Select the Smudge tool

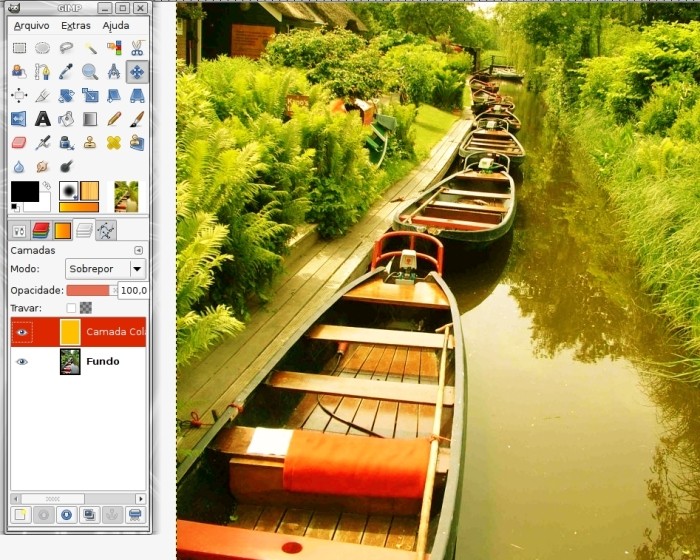[x=42, y=167]
